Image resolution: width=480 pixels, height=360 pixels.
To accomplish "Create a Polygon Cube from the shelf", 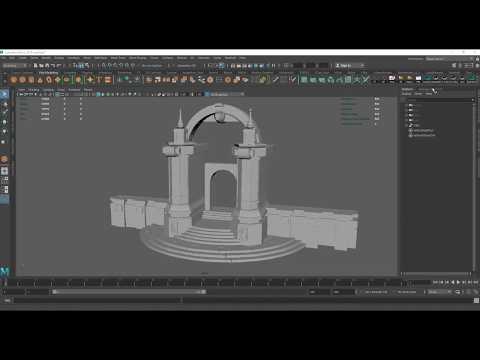I will click(x=22, y=80).
